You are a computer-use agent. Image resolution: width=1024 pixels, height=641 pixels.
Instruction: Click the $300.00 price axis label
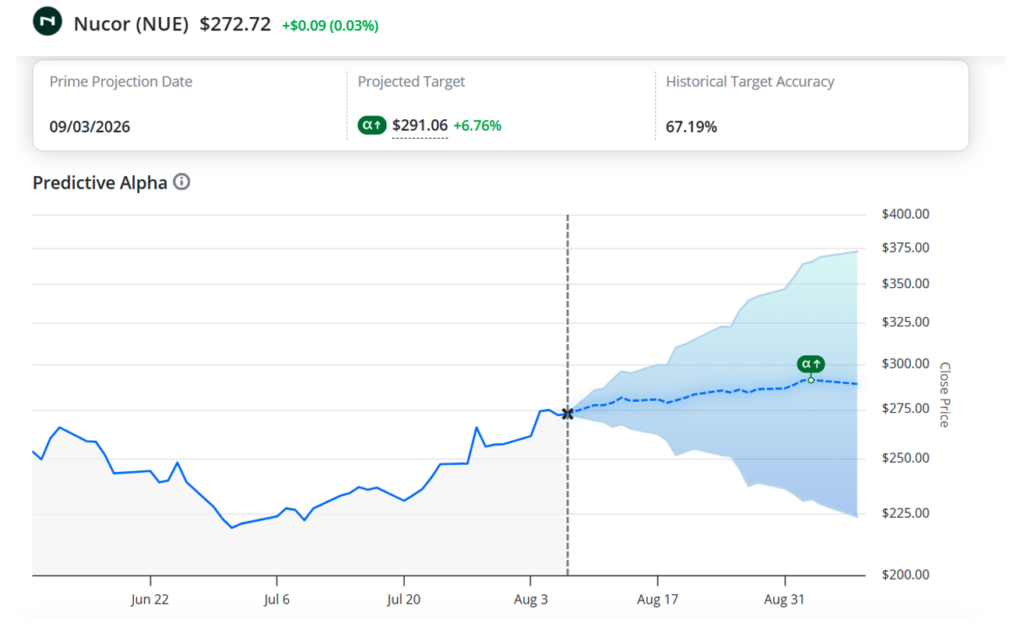pyautogui.click(x=905, y=364)
